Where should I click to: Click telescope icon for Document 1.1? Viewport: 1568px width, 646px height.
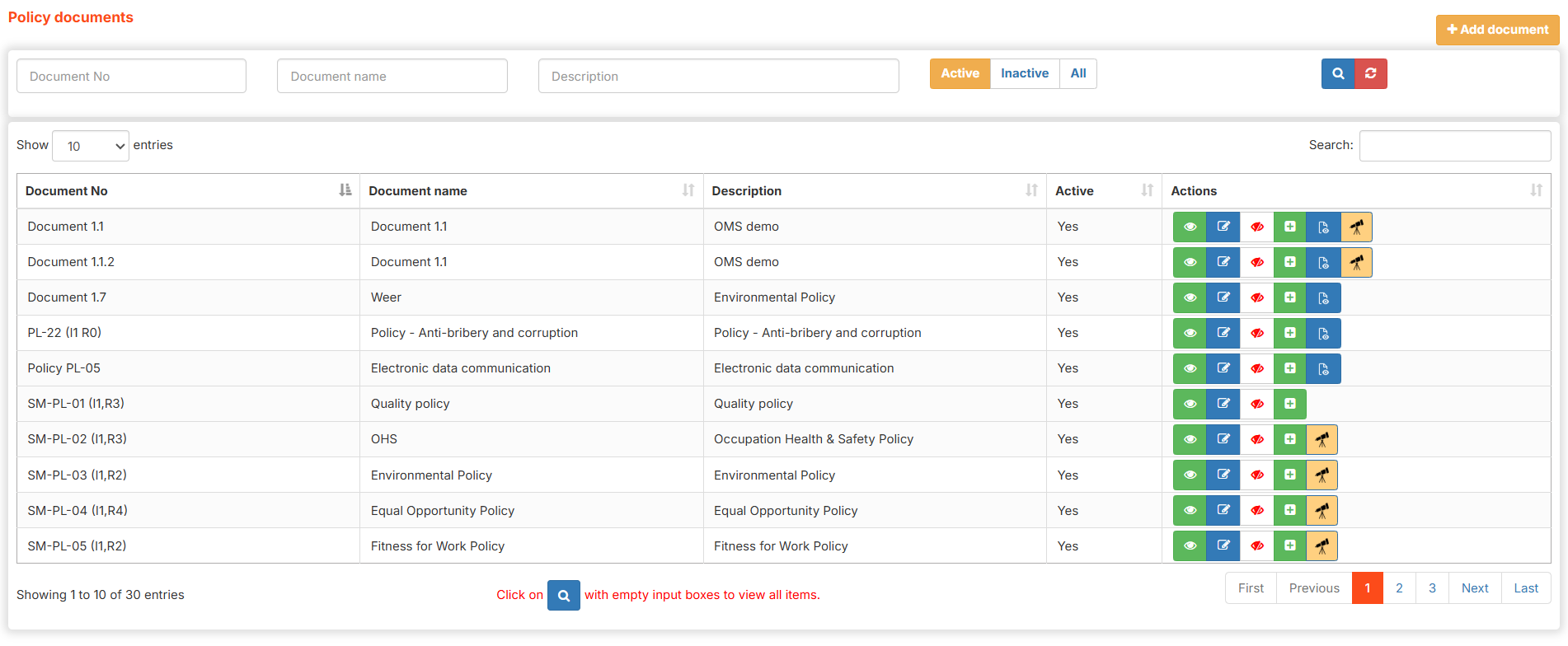pyautogui.click(x=1356, y=227)
